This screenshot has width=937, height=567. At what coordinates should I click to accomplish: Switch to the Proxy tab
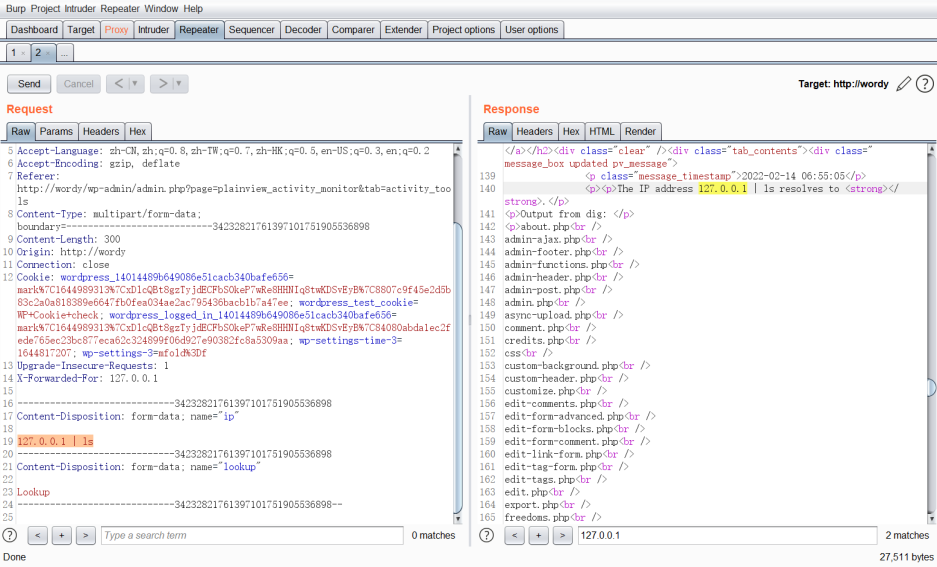(116, 29)
